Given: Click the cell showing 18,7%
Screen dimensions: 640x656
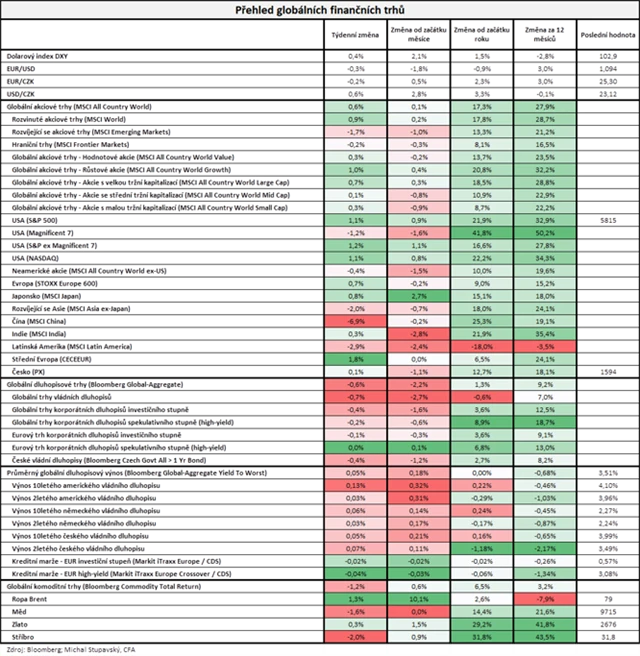Looking at the screenshot, I should coord(546,422).
